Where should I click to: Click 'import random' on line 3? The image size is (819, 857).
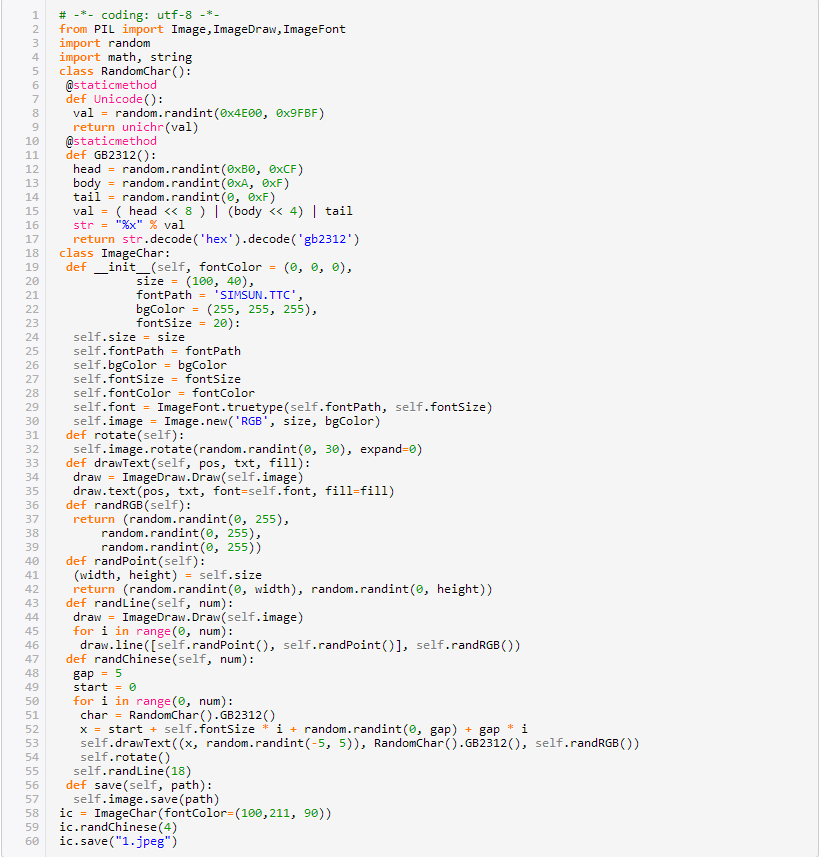coord(104,43)
